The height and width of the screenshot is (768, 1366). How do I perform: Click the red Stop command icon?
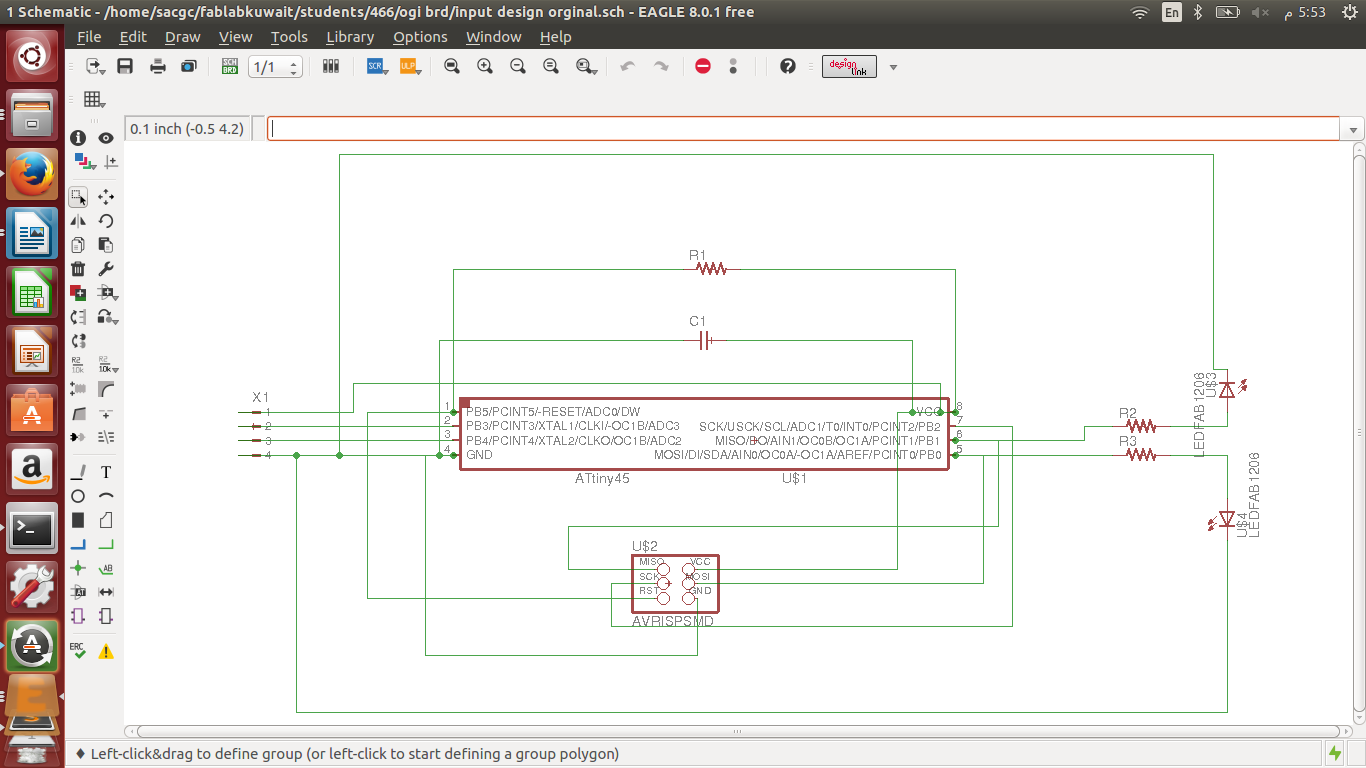pyautogui.click(x=703, y=66)
